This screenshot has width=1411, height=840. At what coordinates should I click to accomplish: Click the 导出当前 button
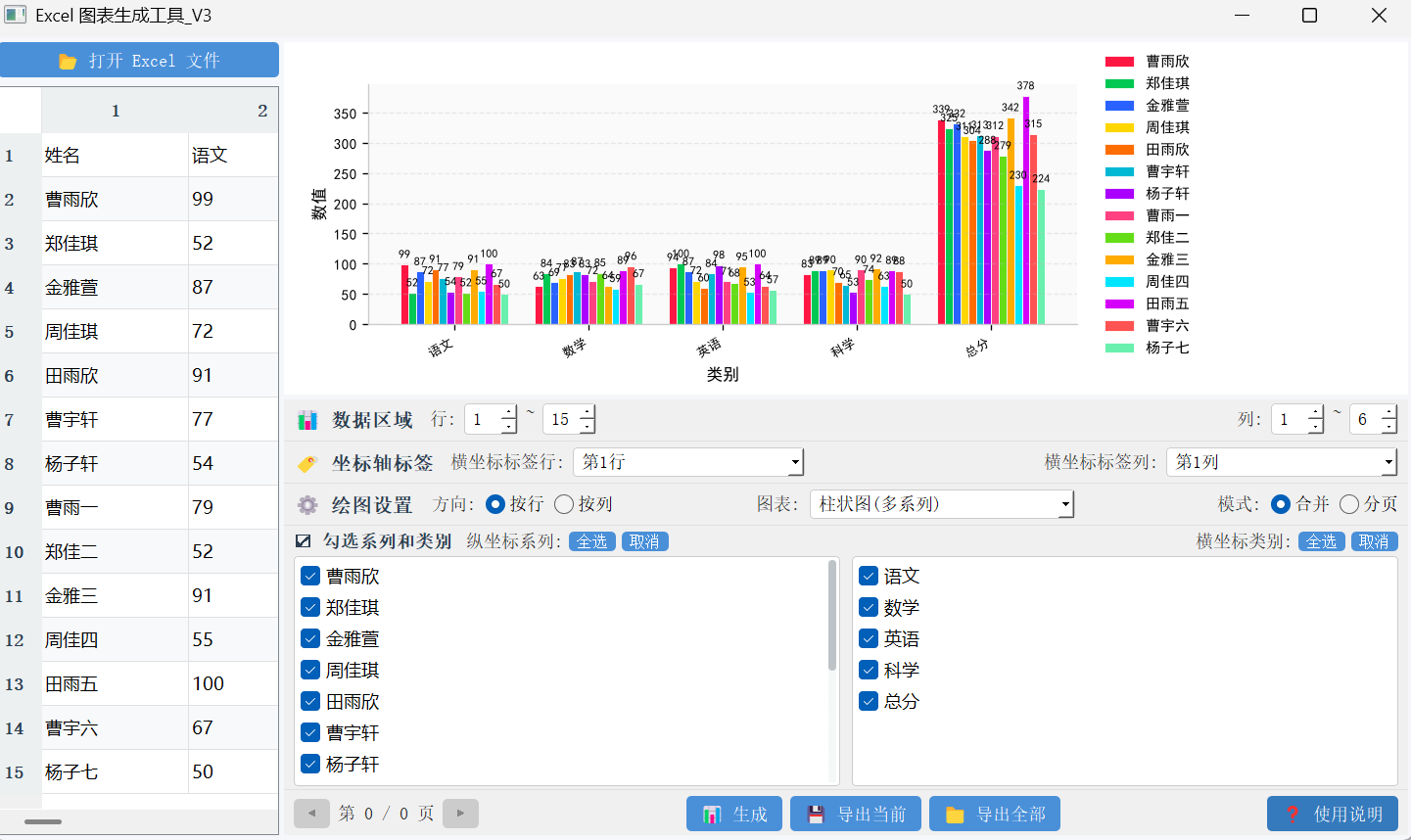tap(856, 814)
